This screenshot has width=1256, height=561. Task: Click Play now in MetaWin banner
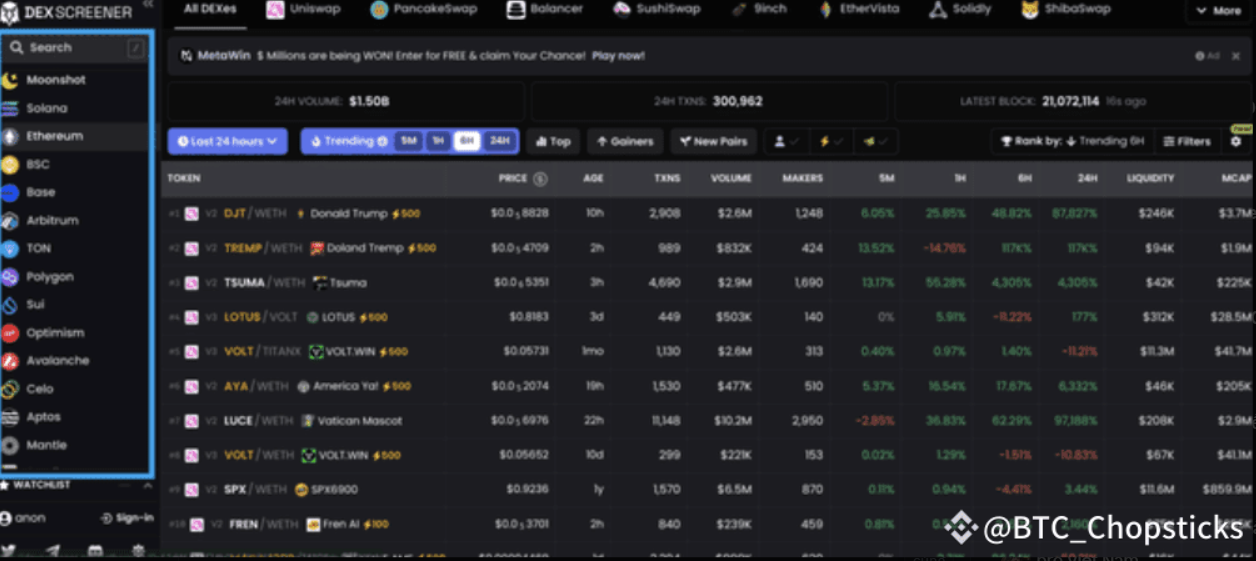click(618, 56)
